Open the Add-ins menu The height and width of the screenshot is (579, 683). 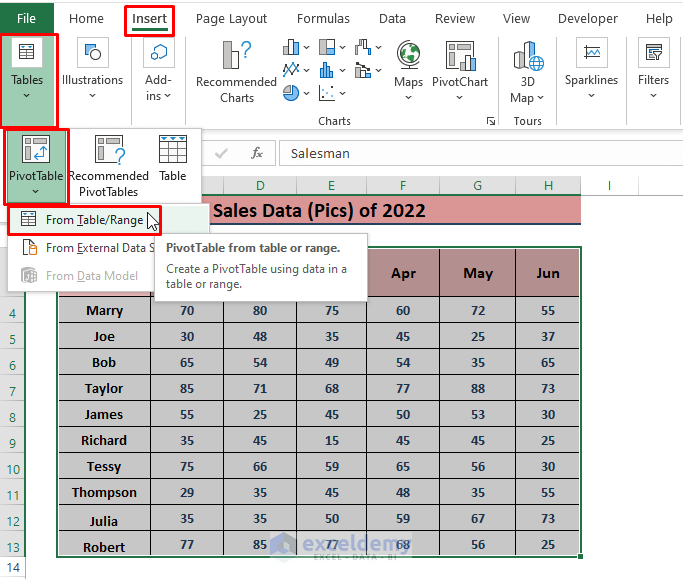[x=159, y=70]
